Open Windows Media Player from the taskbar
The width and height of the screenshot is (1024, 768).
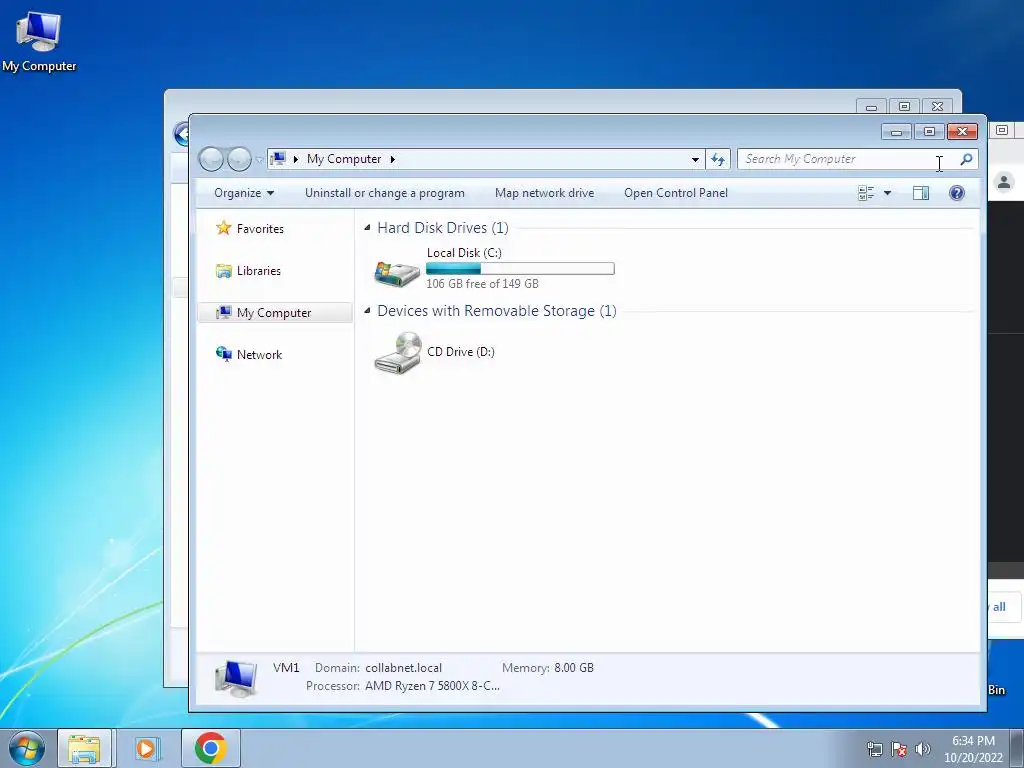(x=147, y=748)
